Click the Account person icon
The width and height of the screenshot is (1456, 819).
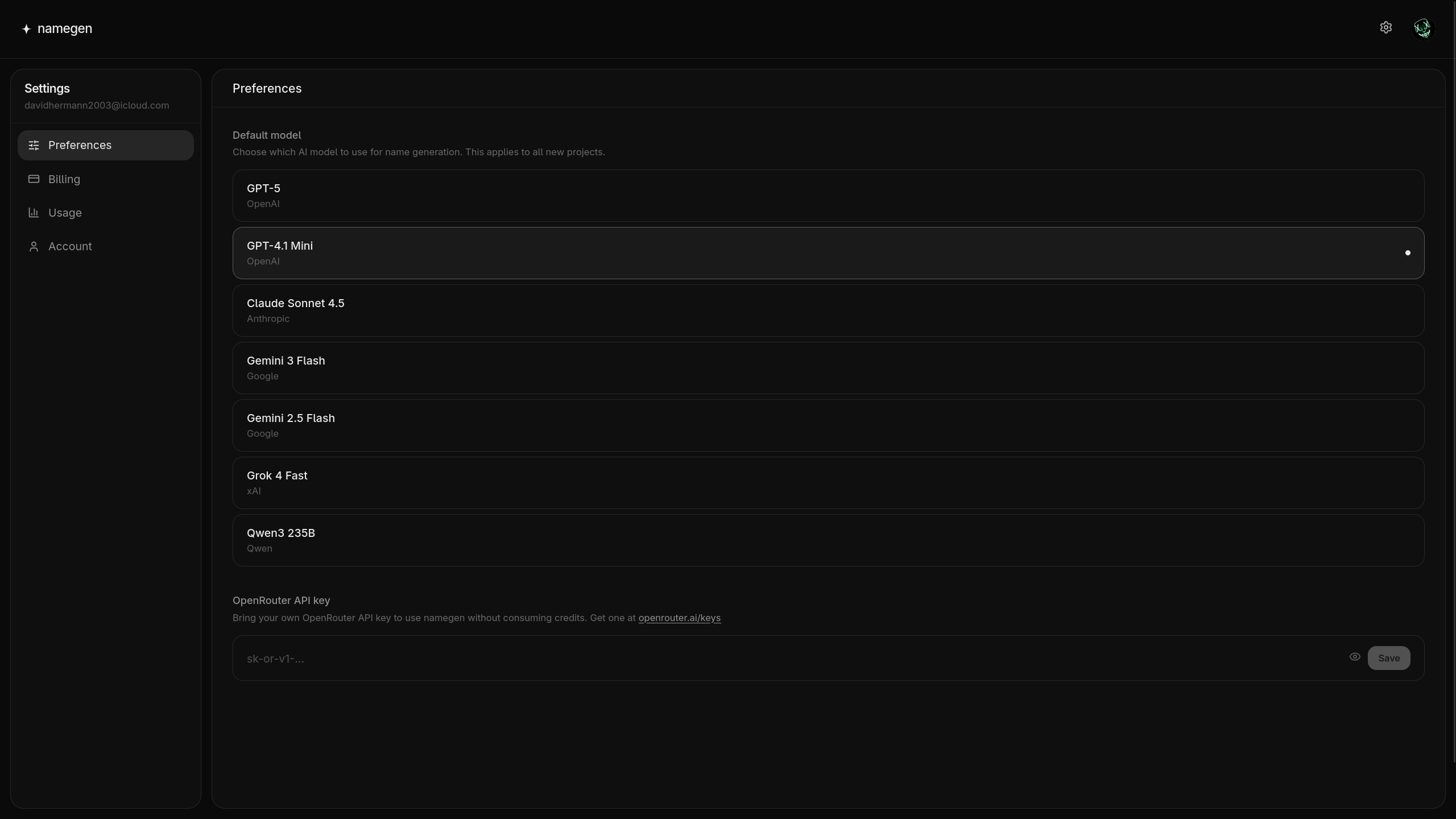pos(34,246)
